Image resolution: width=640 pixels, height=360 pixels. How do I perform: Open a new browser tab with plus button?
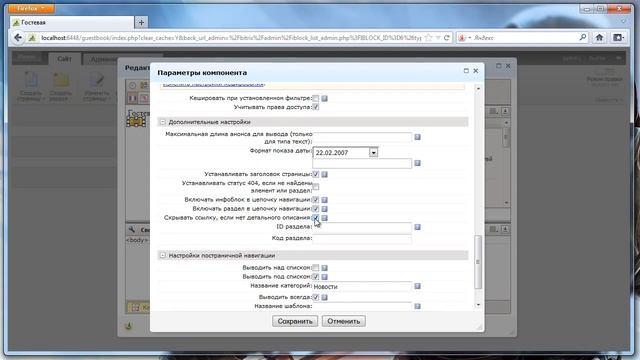(x=141, y=22)
